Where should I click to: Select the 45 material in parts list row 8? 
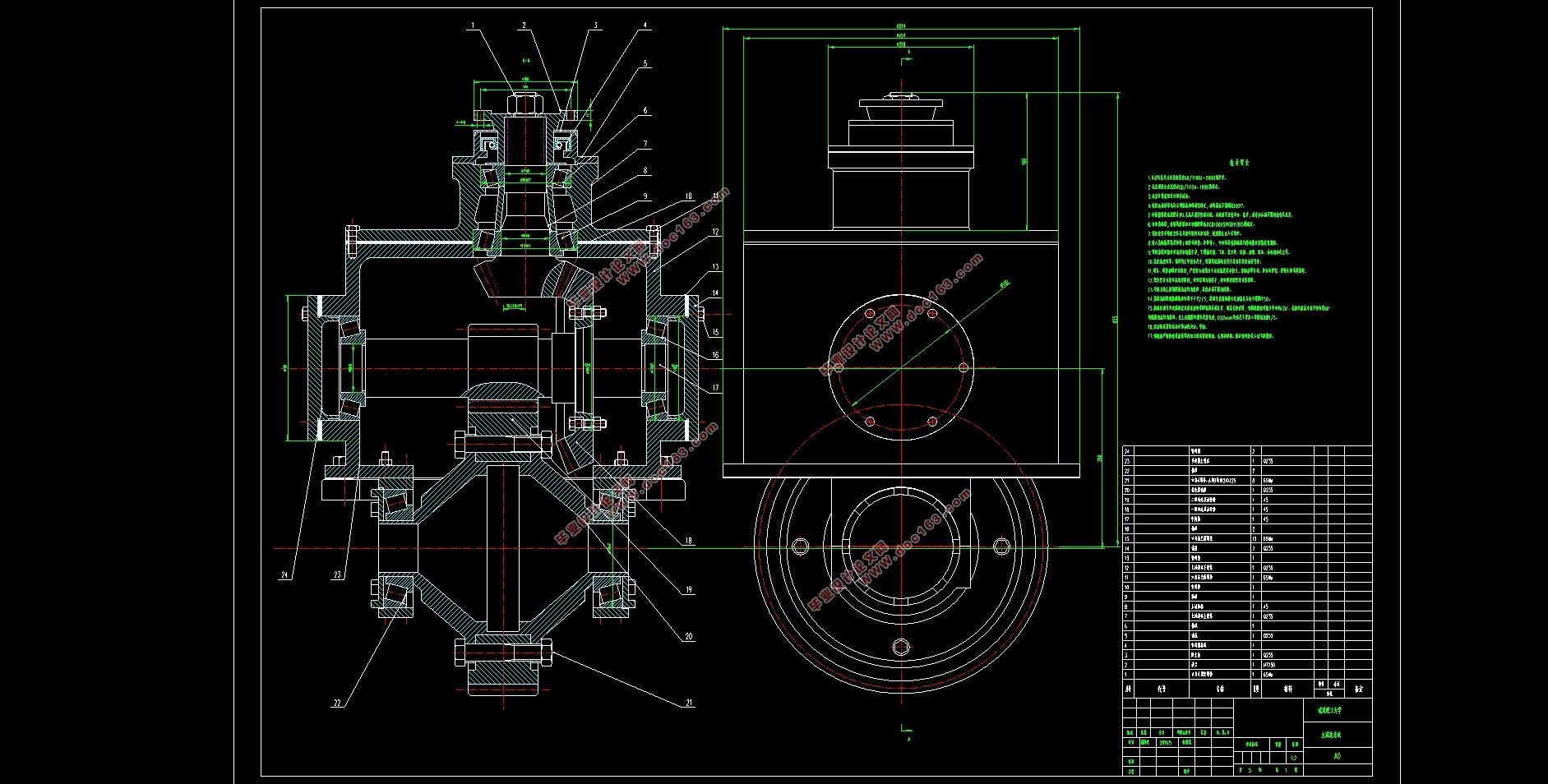tap(1266, 606)
